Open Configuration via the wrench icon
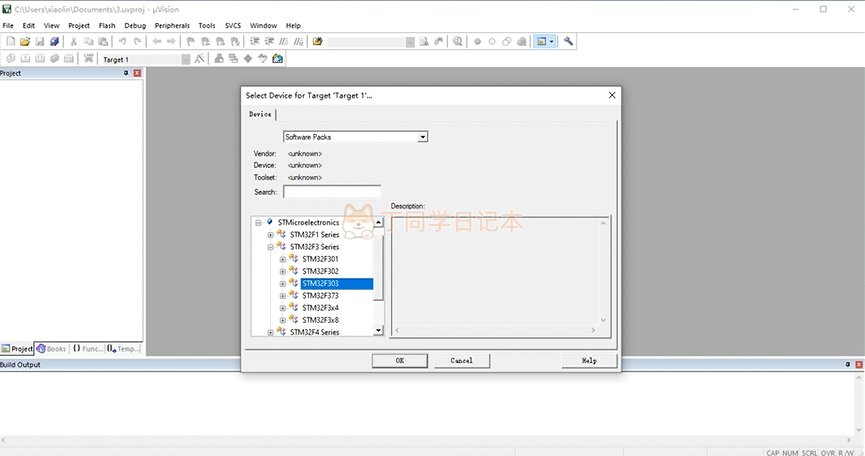 (x=568, y=42)
